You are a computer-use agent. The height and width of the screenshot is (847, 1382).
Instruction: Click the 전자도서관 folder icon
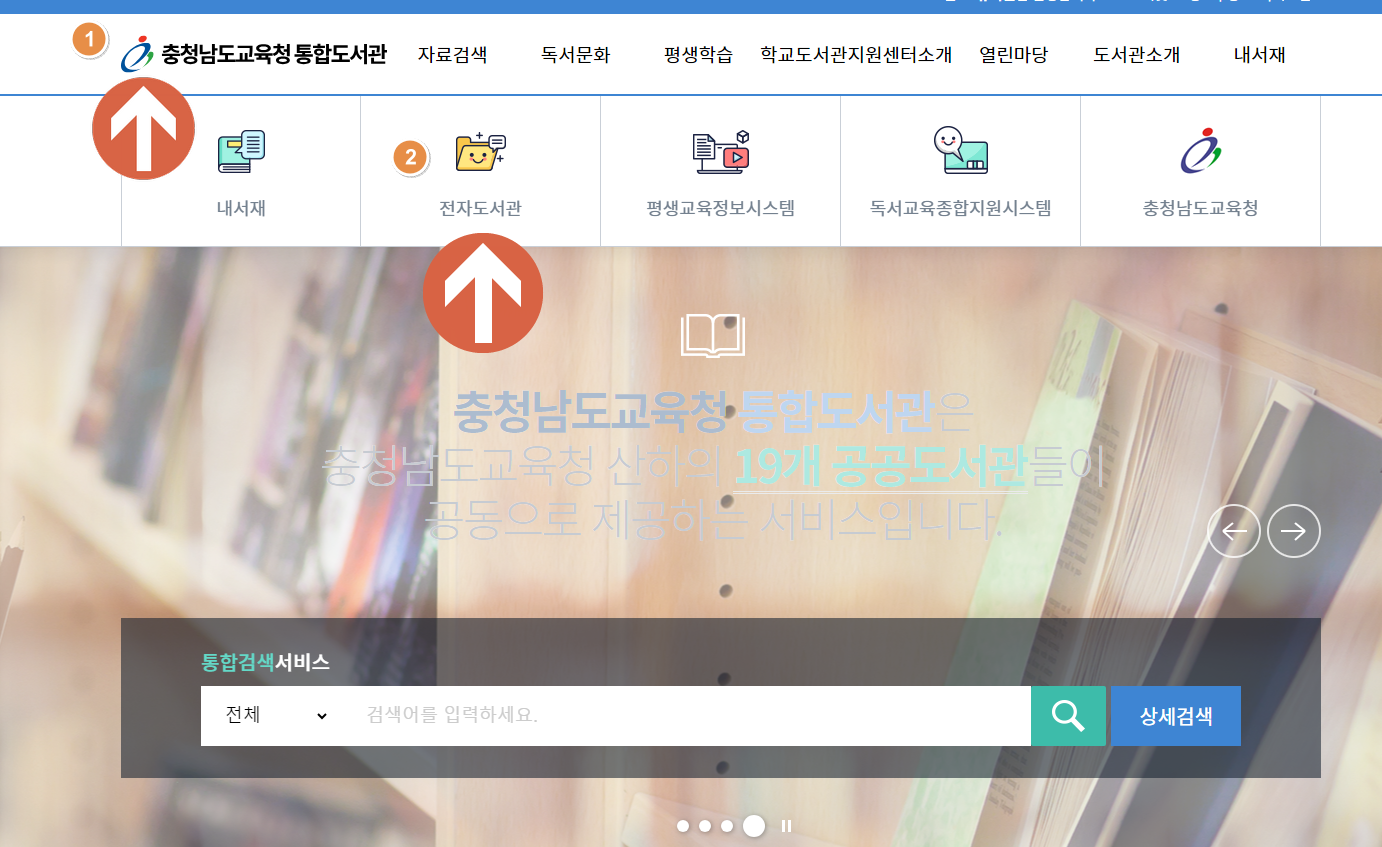click(x=481, y=151)
